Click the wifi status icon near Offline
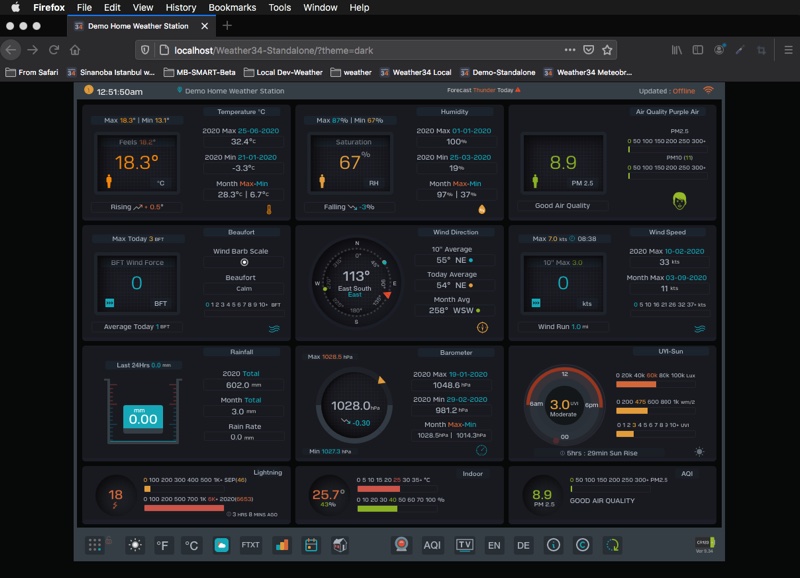The width and height of the screenshot is (800, 578). point(708,90)
